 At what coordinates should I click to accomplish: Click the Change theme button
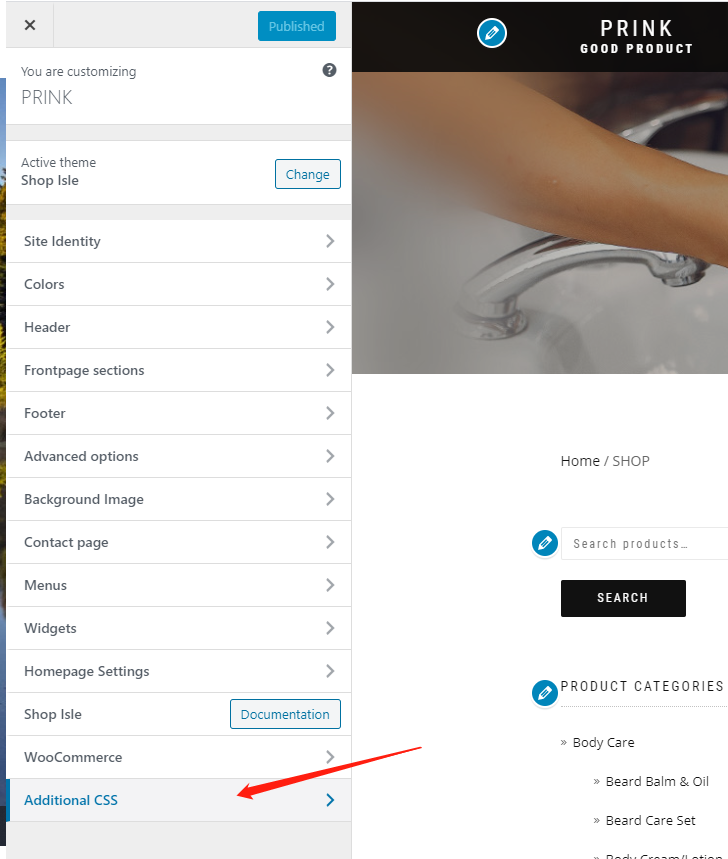click(308, 174)
